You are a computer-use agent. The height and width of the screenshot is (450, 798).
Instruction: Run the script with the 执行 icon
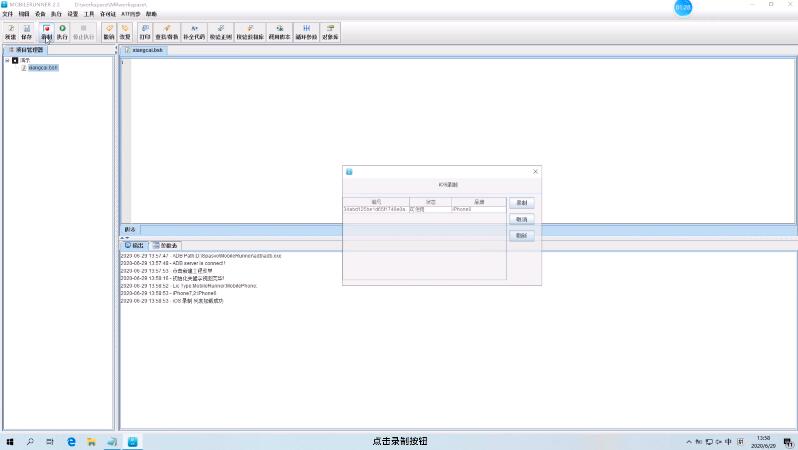[63, 31]
